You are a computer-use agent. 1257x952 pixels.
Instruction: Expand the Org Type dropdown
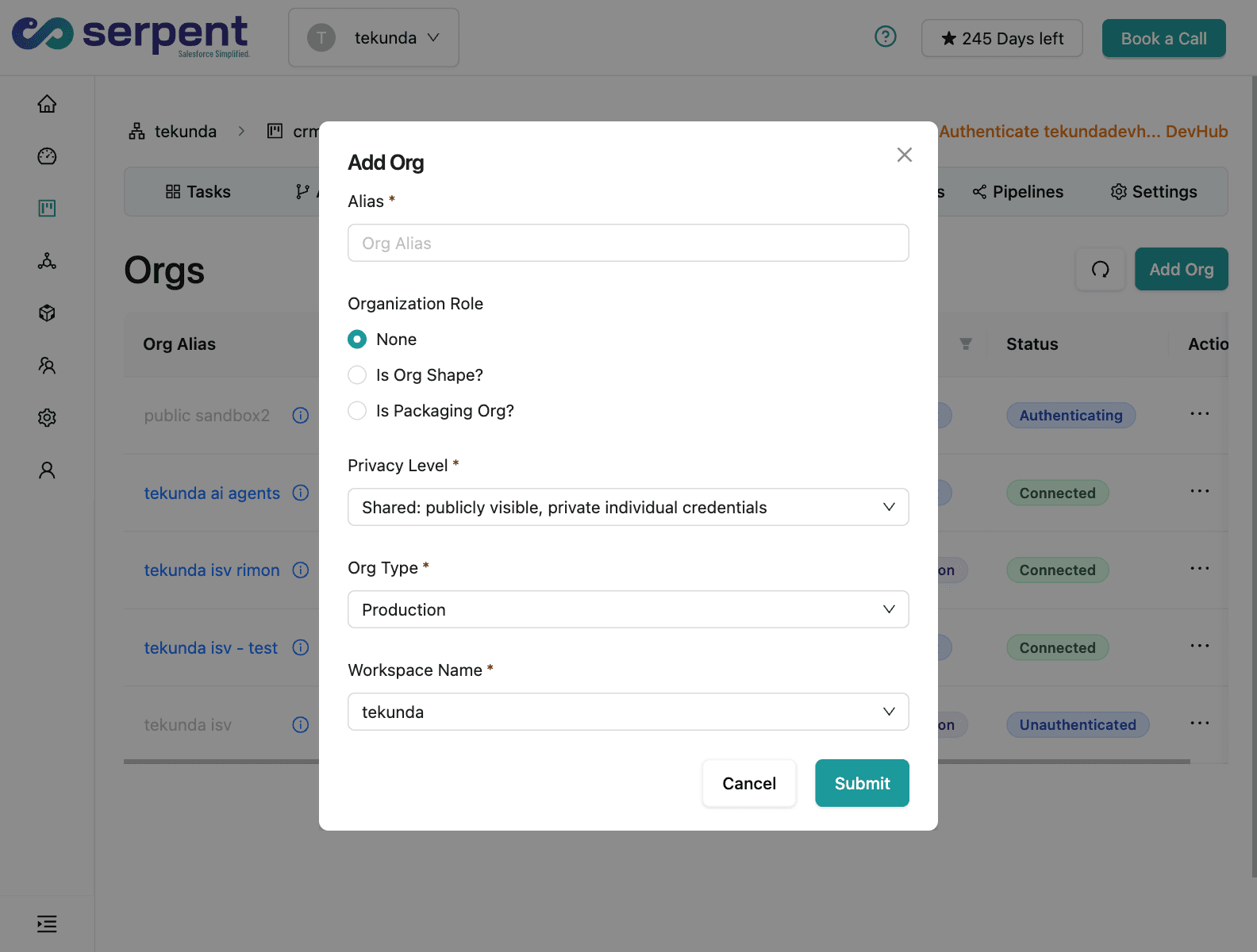click(628, 610)
